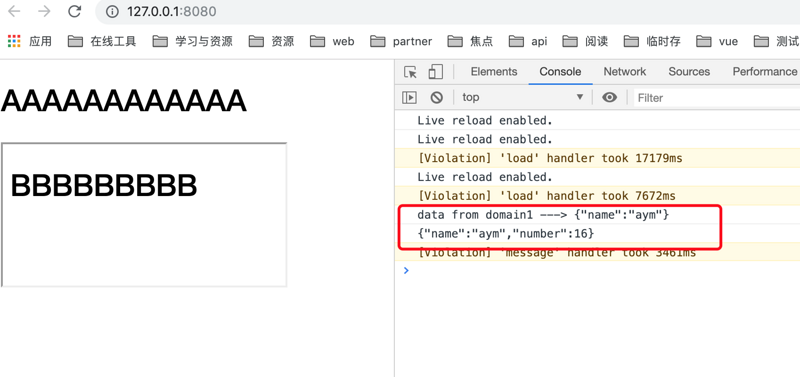The width and height of the screenshot is (800, 377).
Task: Switch to Network tab
Action: (624, 72)
